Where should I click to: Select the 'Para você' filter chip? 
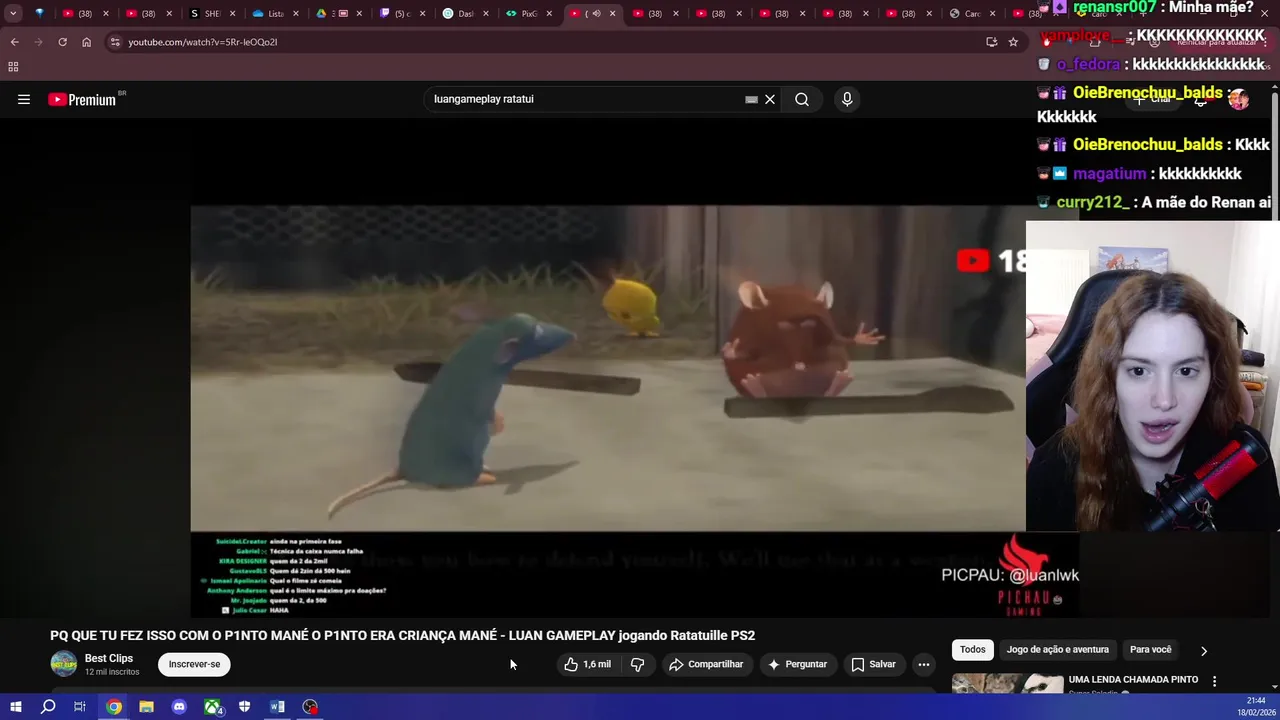coord(1150,650)
